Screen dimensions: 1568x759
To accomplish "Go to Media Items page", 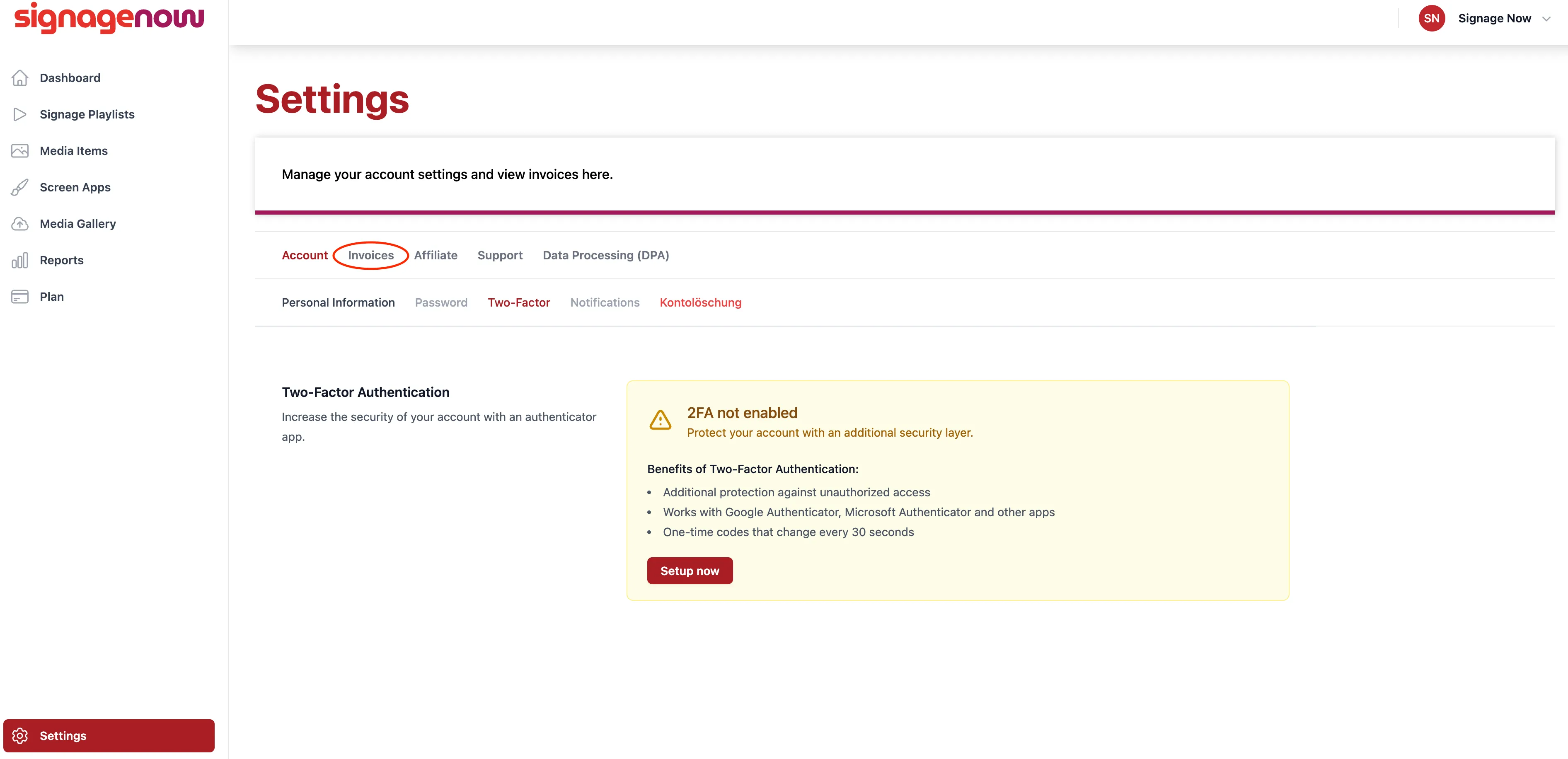I will [x=74, y=151].
